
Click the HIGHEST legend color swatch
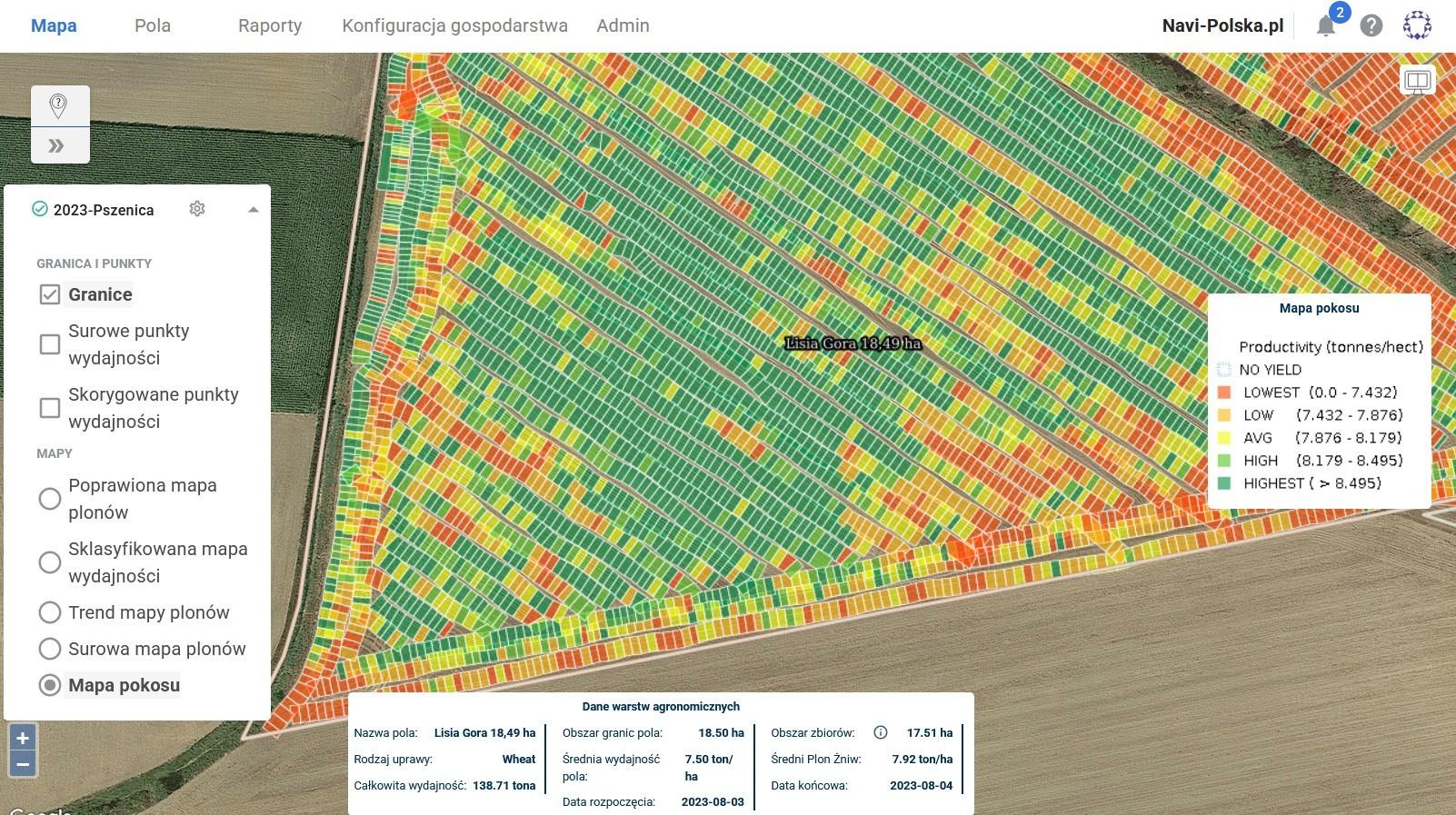point(1224,483)
